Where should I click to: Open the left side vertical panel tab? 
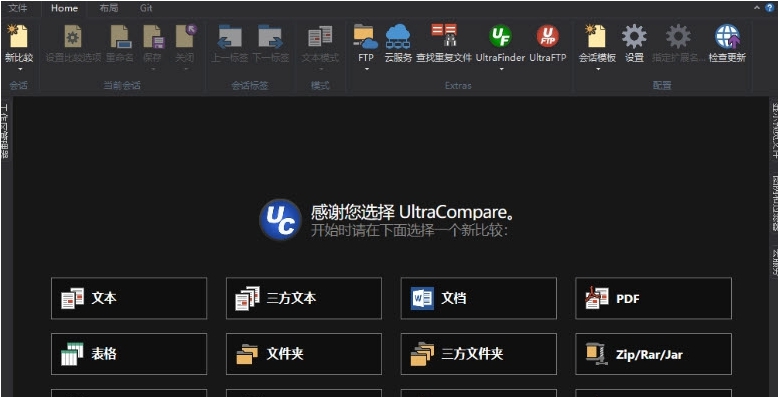(x=5, y=131)
